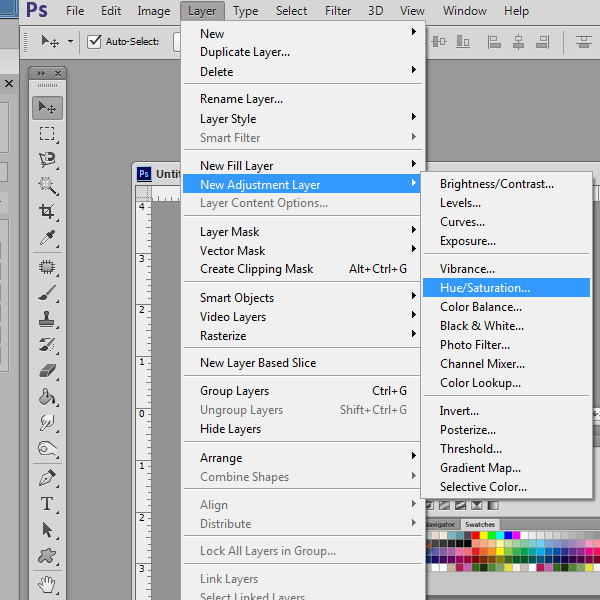Click align left edges icon in options bar
This screenshot has width=600, height=600.
tap(494, 41)
